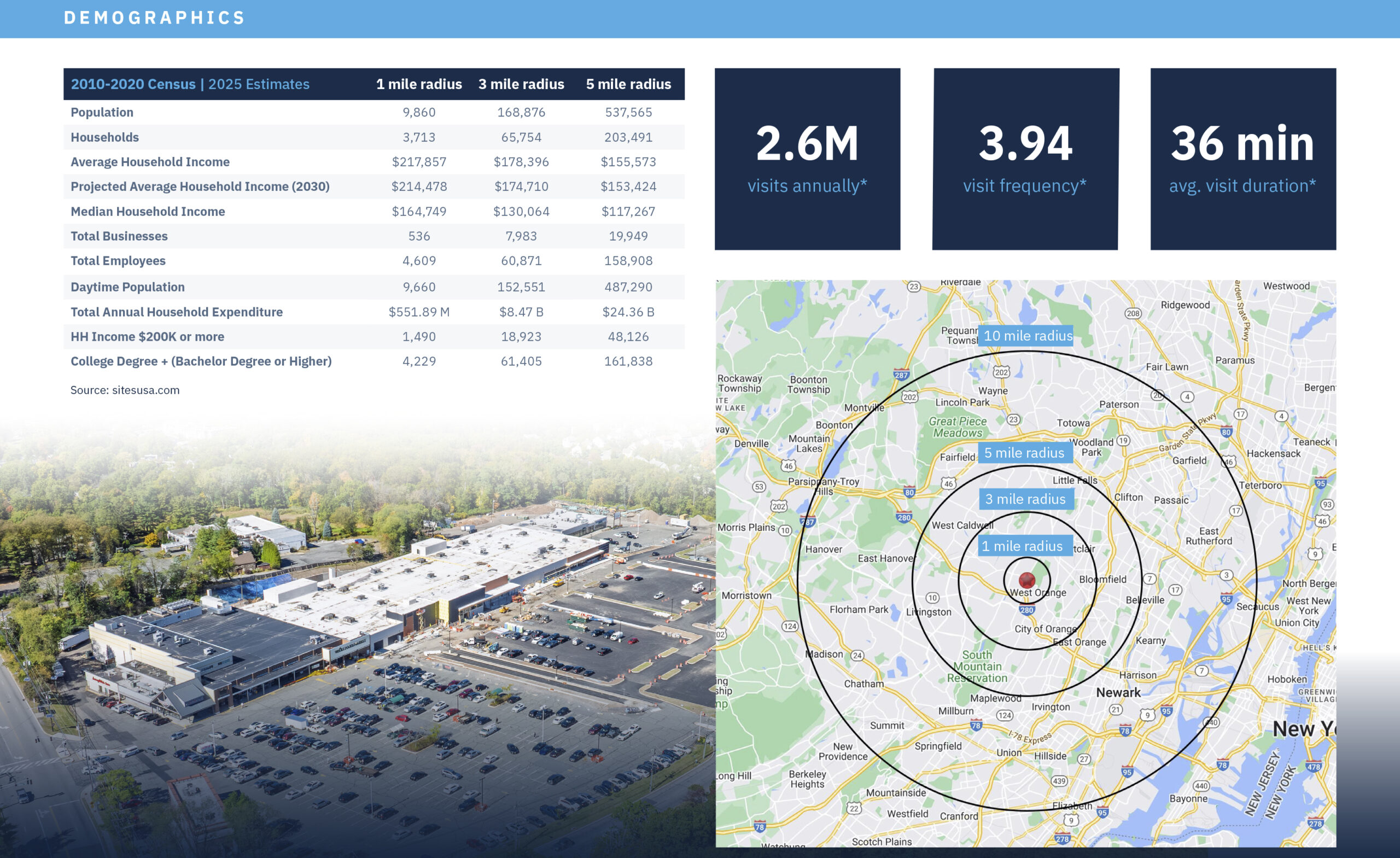Click the 1 mile radius column header
The width and height of the screenshot is (1400, 858).
click(419, 84)
